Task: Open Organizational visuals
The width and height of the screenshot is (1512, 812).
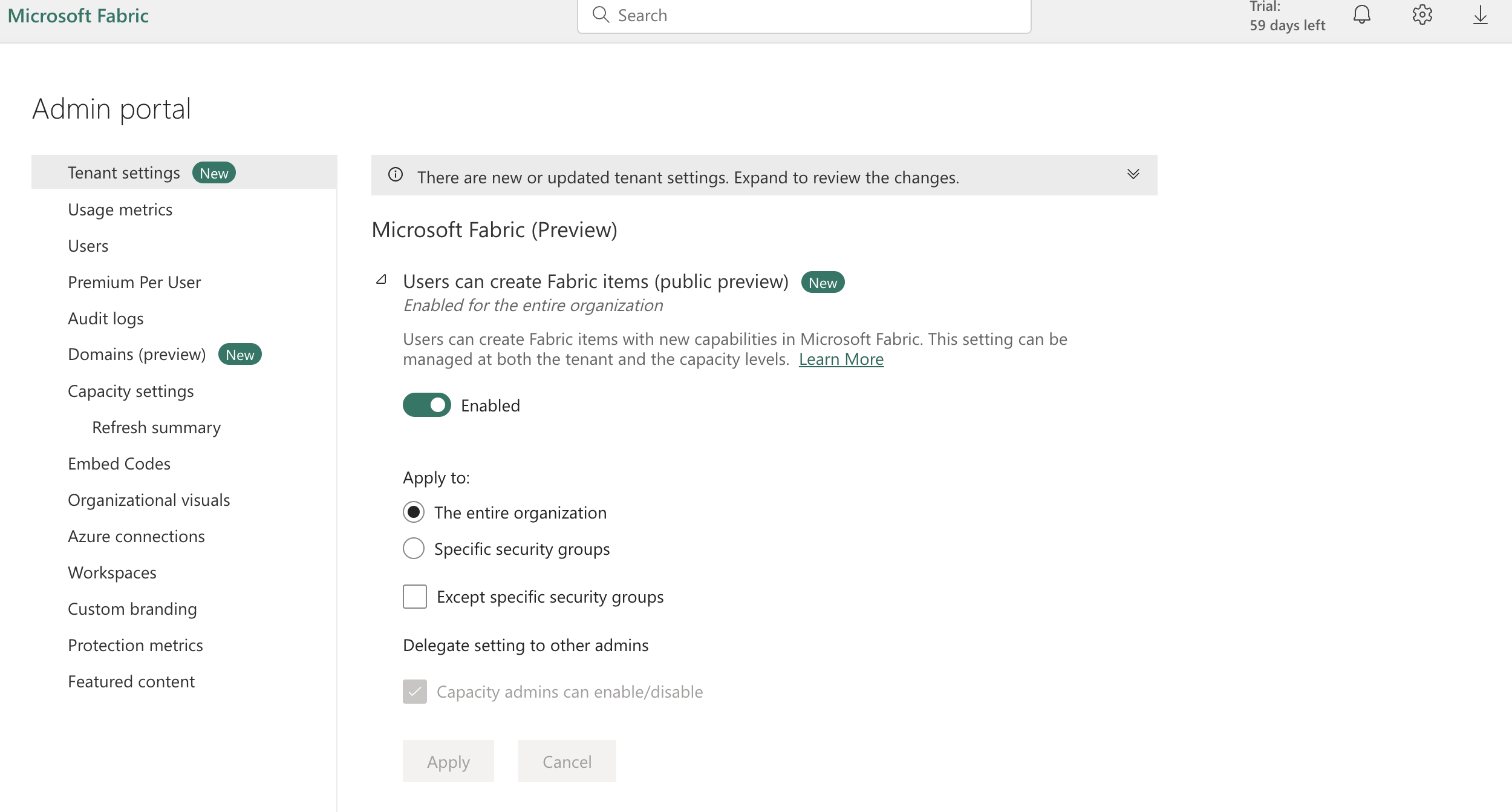Action: 149,500
